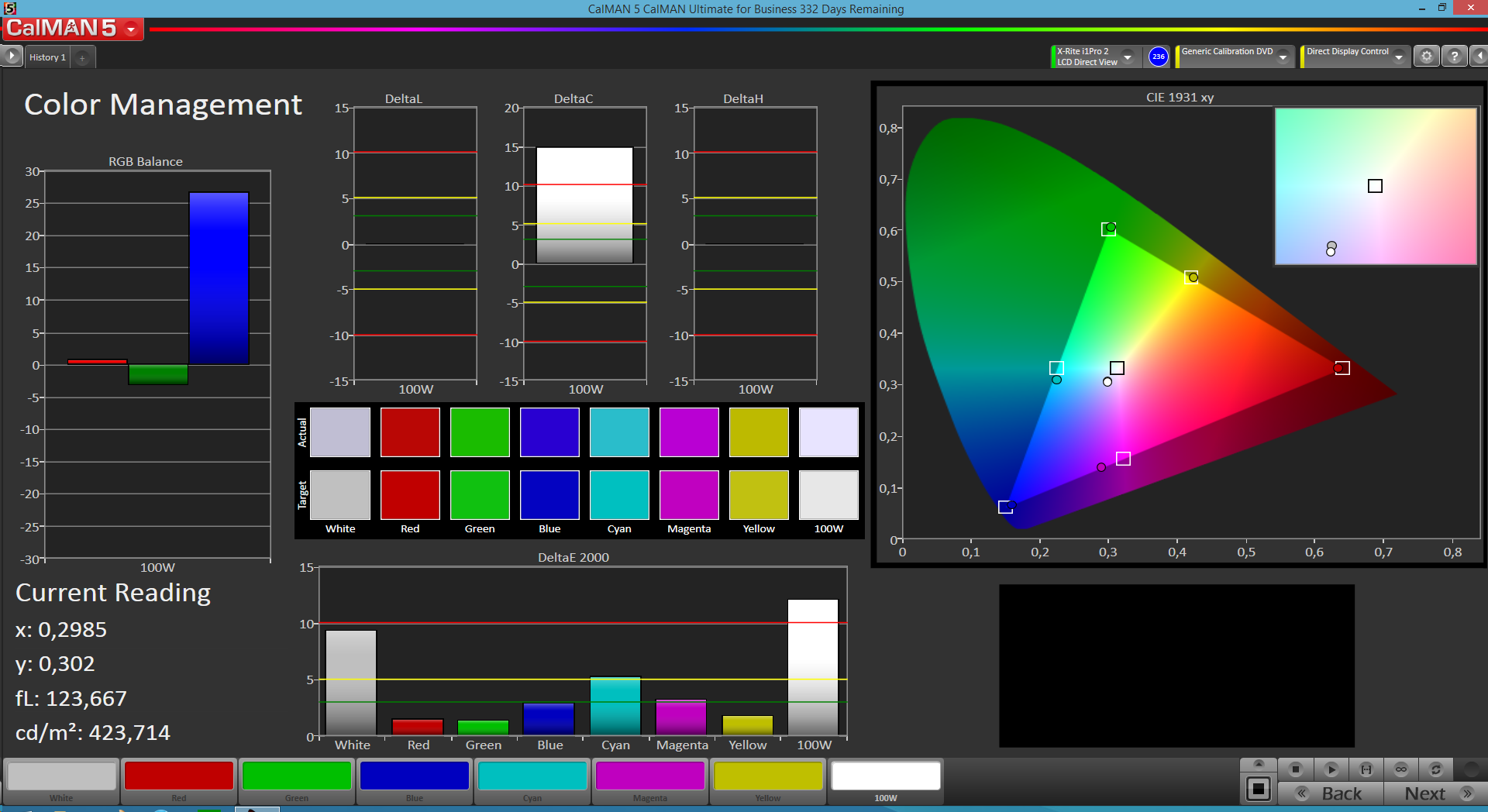The image size is (1488, 812).
Task: Measure the Magenta pattern swatch button
Action: click(650, 781)
